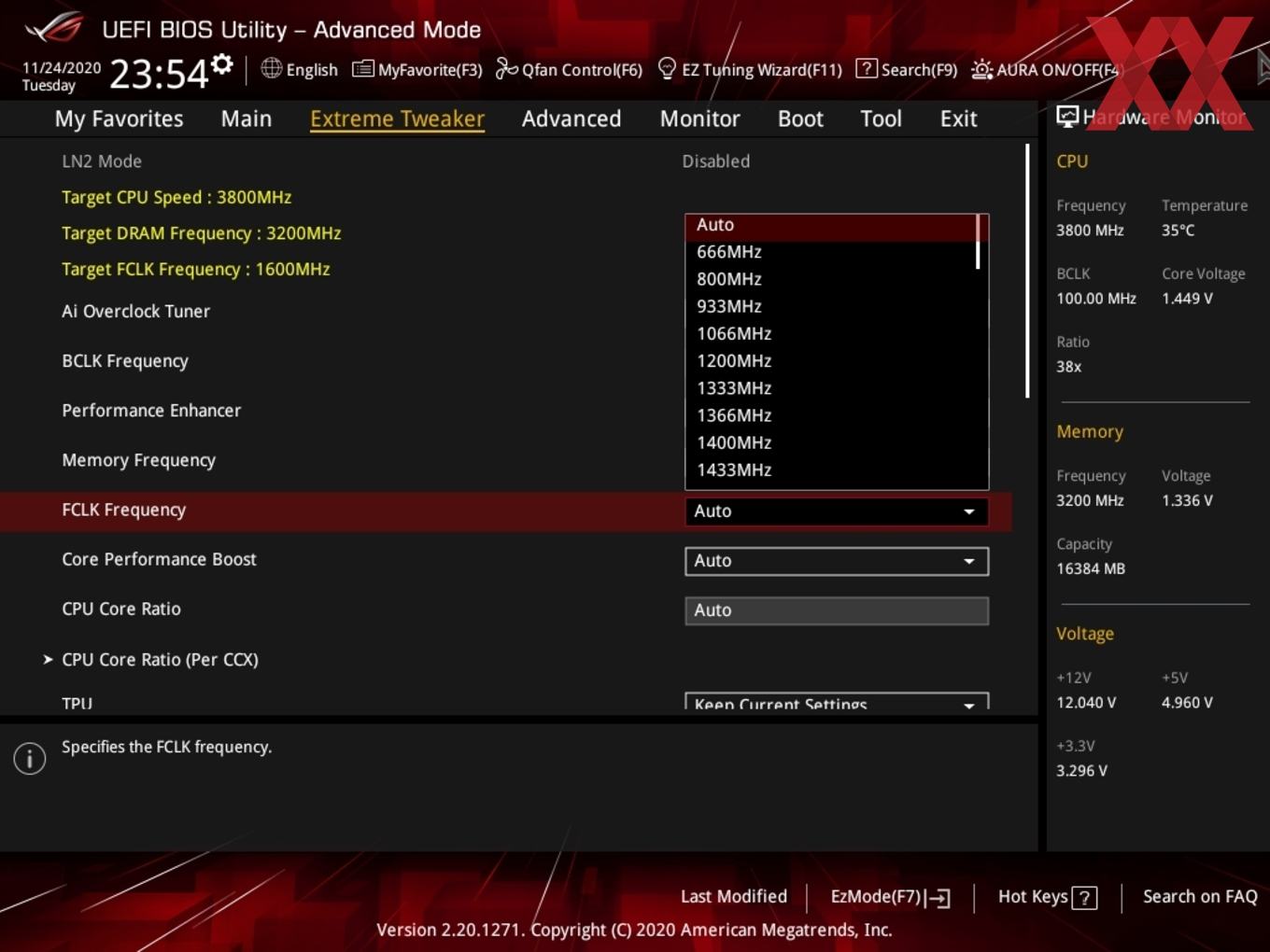Open the TPU Keep Current Settings dropdown
Image resolution: width=1270 pixels, height=952 pixels.
point(837,702)
